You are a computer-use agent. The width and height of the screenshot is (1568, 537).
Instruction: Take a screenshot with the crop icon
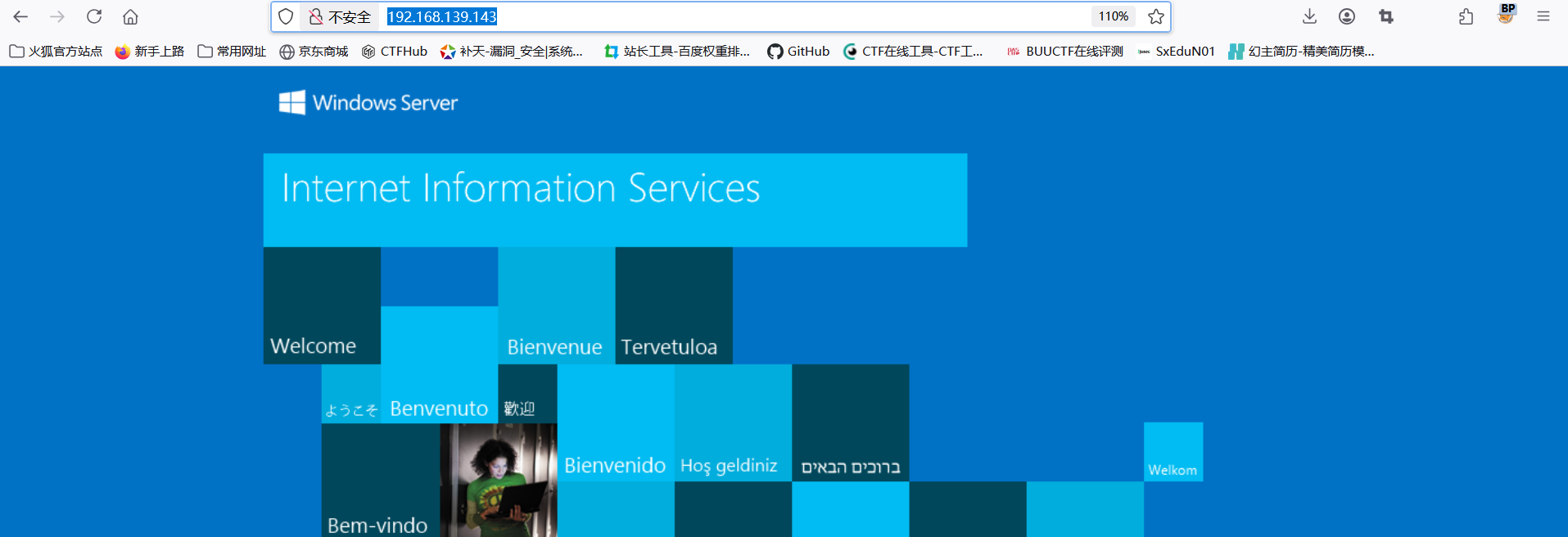pos(1385,16)
